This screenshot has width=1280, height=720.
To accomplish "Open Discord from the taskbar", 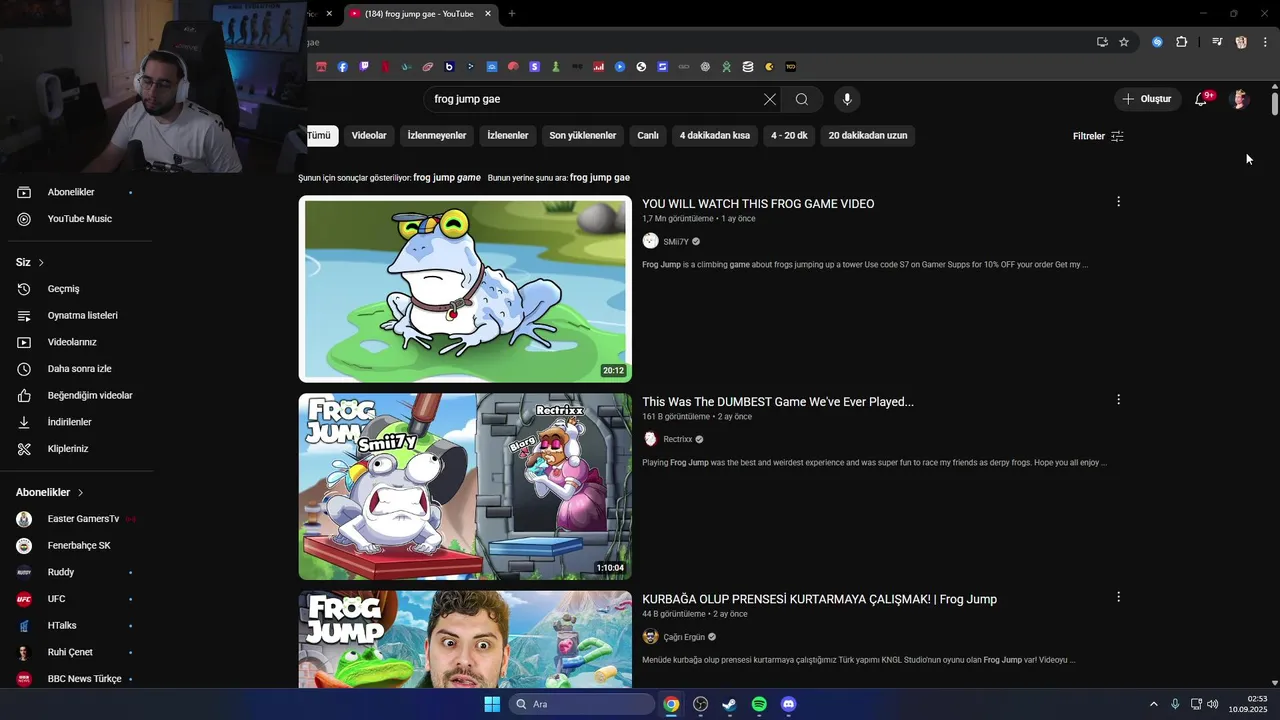I will [788, 704].
